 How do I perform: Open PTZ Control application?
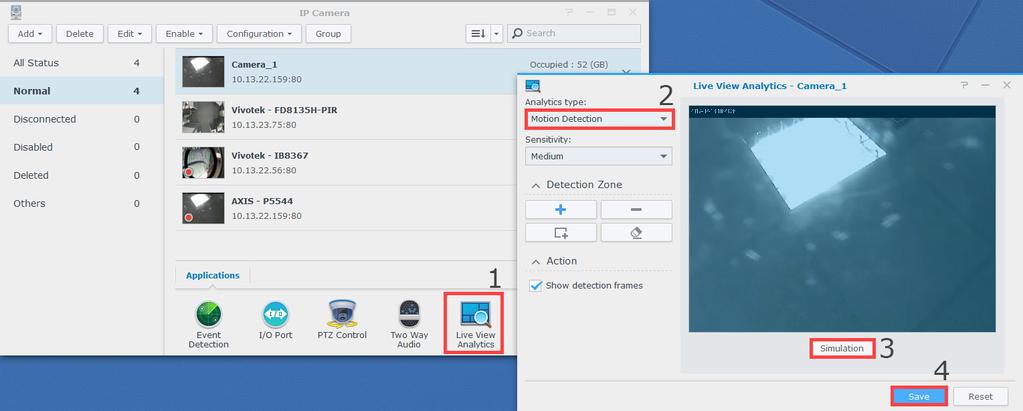(x=342, y=321)
